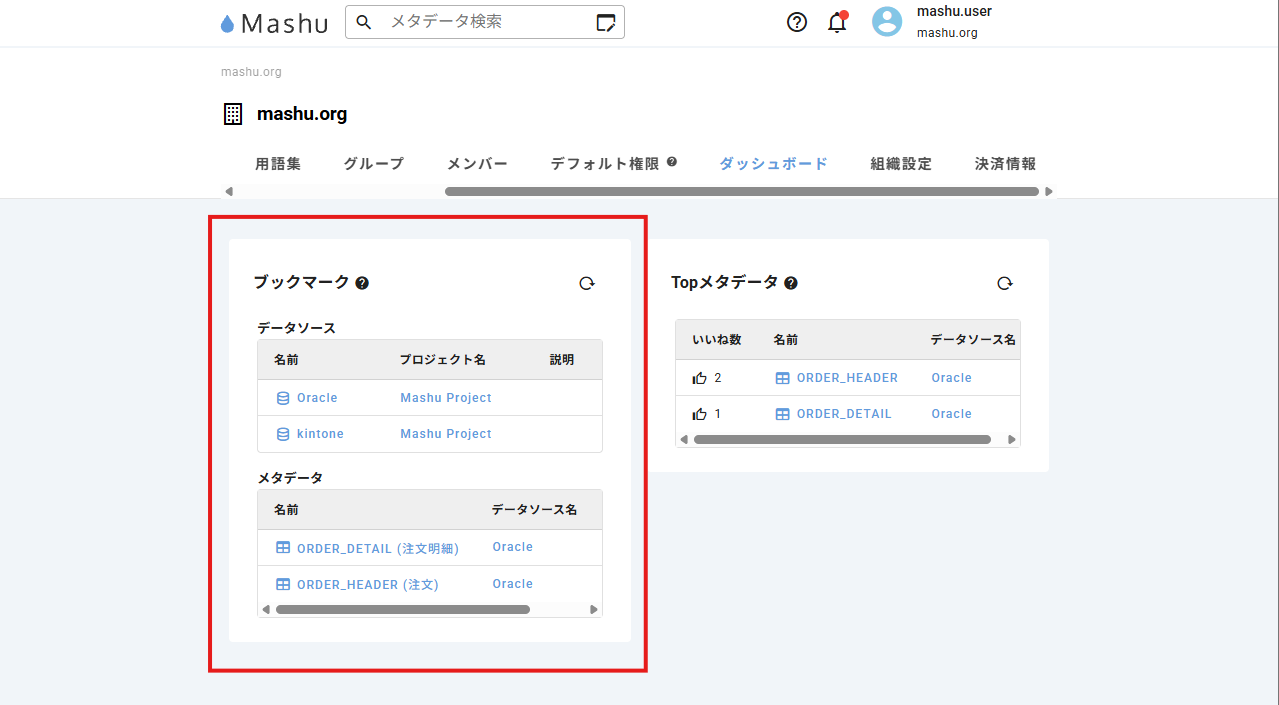Click the table icon beside ORDER_HEADER (注文)
This screenshot has width=1279, height=705.
click(x=283, y=584)
